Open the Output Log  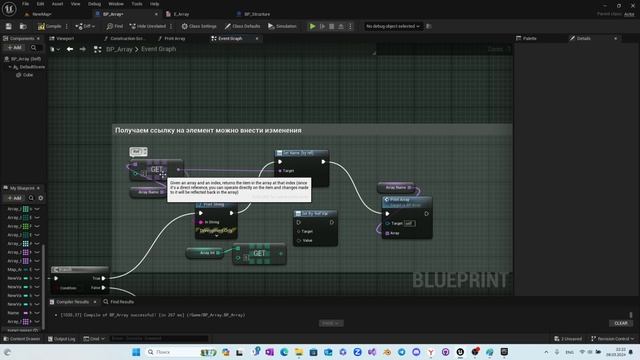click(x=62, y=339)
